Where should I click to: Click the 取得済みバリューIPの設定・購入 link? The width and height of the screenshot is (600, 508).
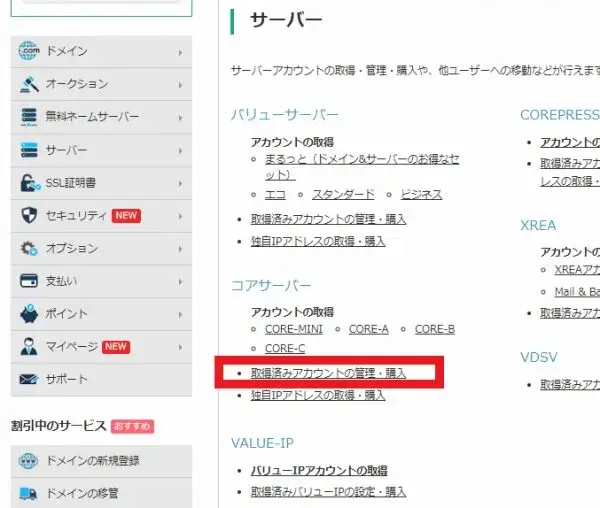(x=328, y=492)
